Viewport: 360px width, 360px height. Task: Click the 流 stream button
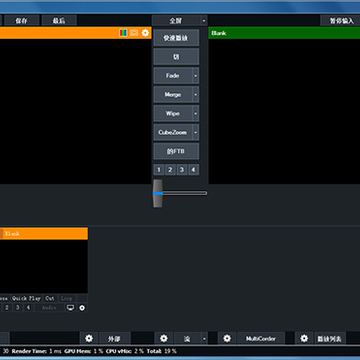point(187,338)
